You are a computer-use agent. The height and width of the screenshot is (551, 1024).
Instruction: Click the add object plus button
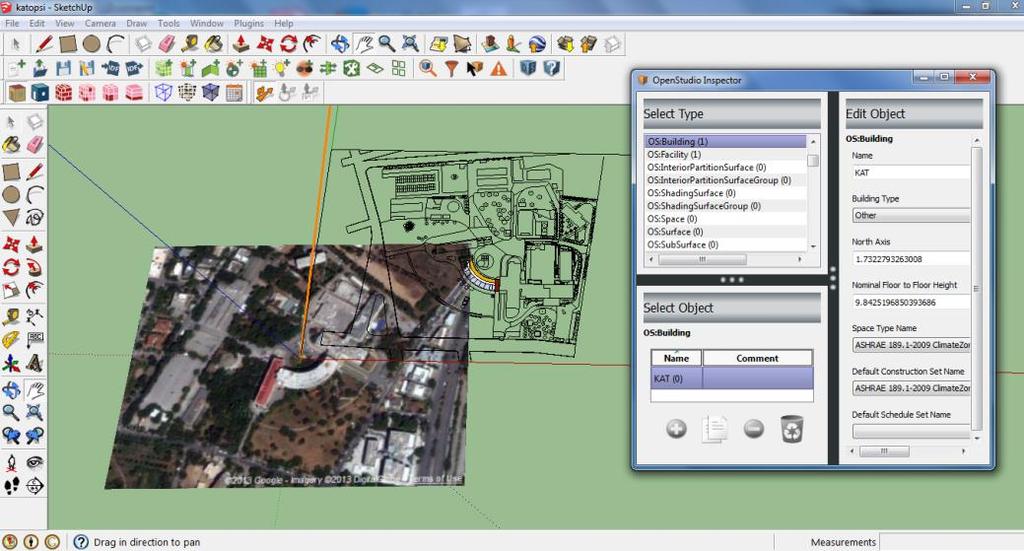677,429
